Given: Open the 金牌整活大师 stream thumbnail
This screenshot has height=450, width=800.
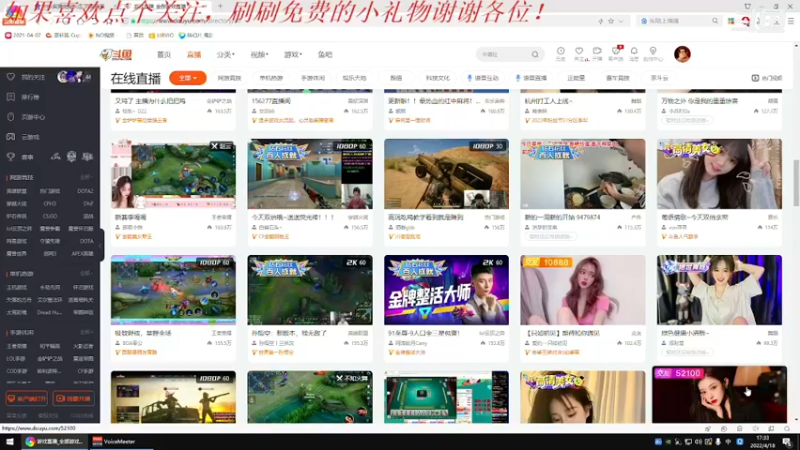Looking at the screenshot, I should 446,290.
